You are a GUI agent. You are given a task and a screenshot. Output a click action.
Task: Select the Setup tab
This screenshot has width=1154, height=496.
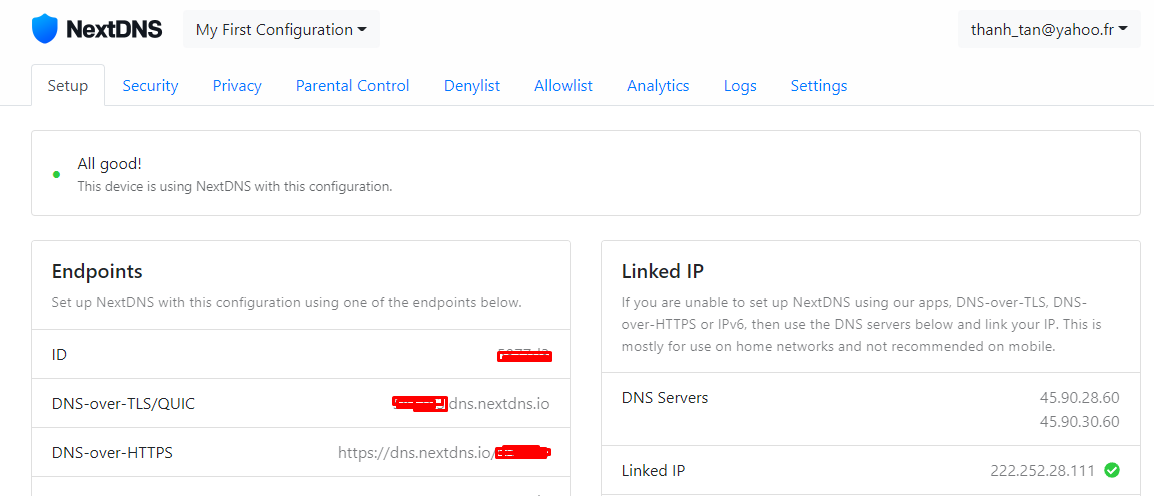click(68, 85)
